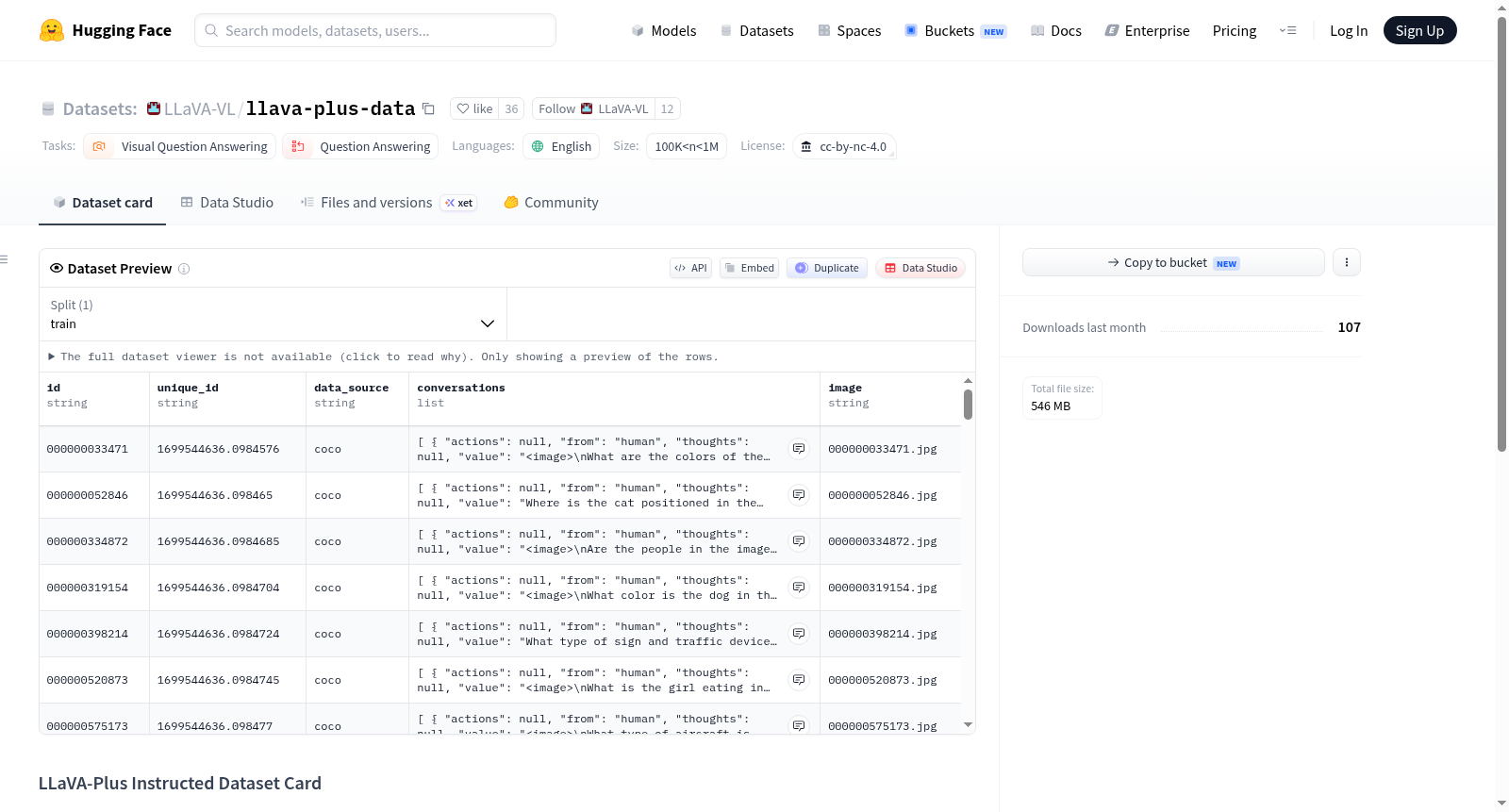
Task: Click the Copy to bucket button
Action: [x=1173, y=262]
